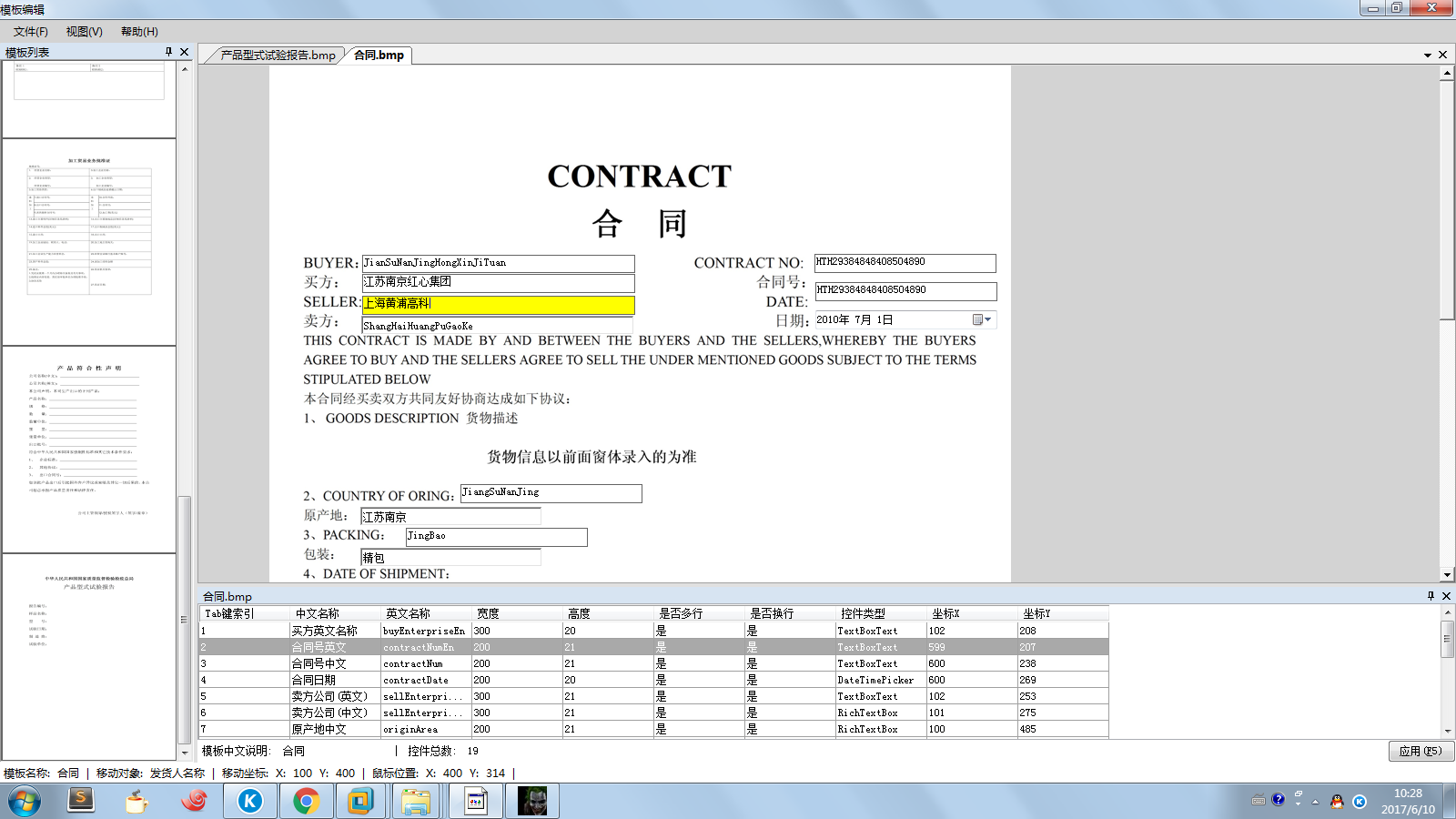Click the BUYER English name text field
Viewport: 1456px width, 819px height.
point(498,263)
